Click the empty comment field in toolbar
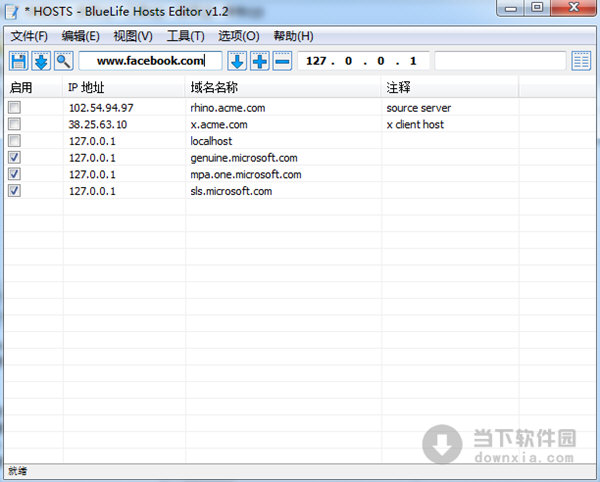The image size is (600, 482). point(500,61)
